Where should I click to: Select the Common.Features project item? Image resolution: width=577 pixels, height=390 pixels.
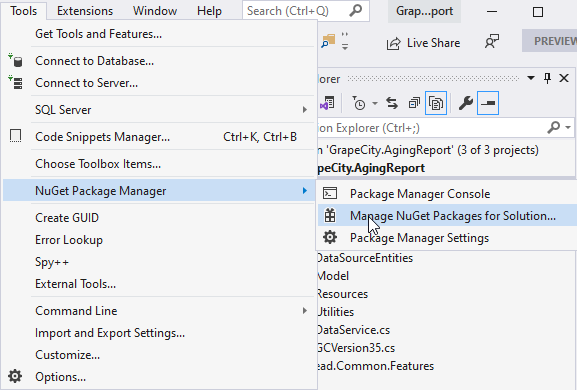point(376,366)
